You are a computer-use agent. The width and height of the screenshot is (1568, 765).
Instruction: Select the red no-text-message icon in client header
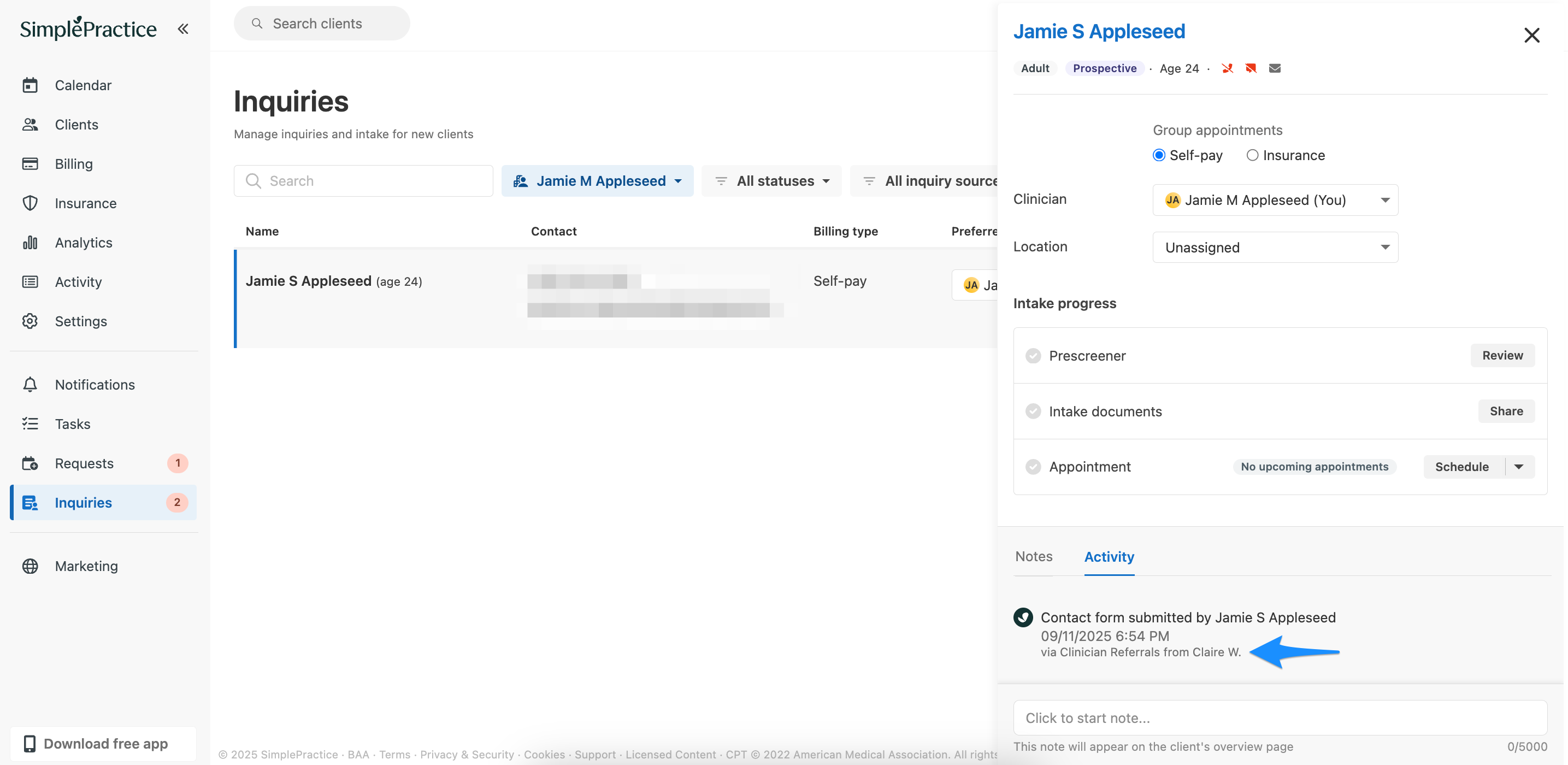click(1251, 68)
